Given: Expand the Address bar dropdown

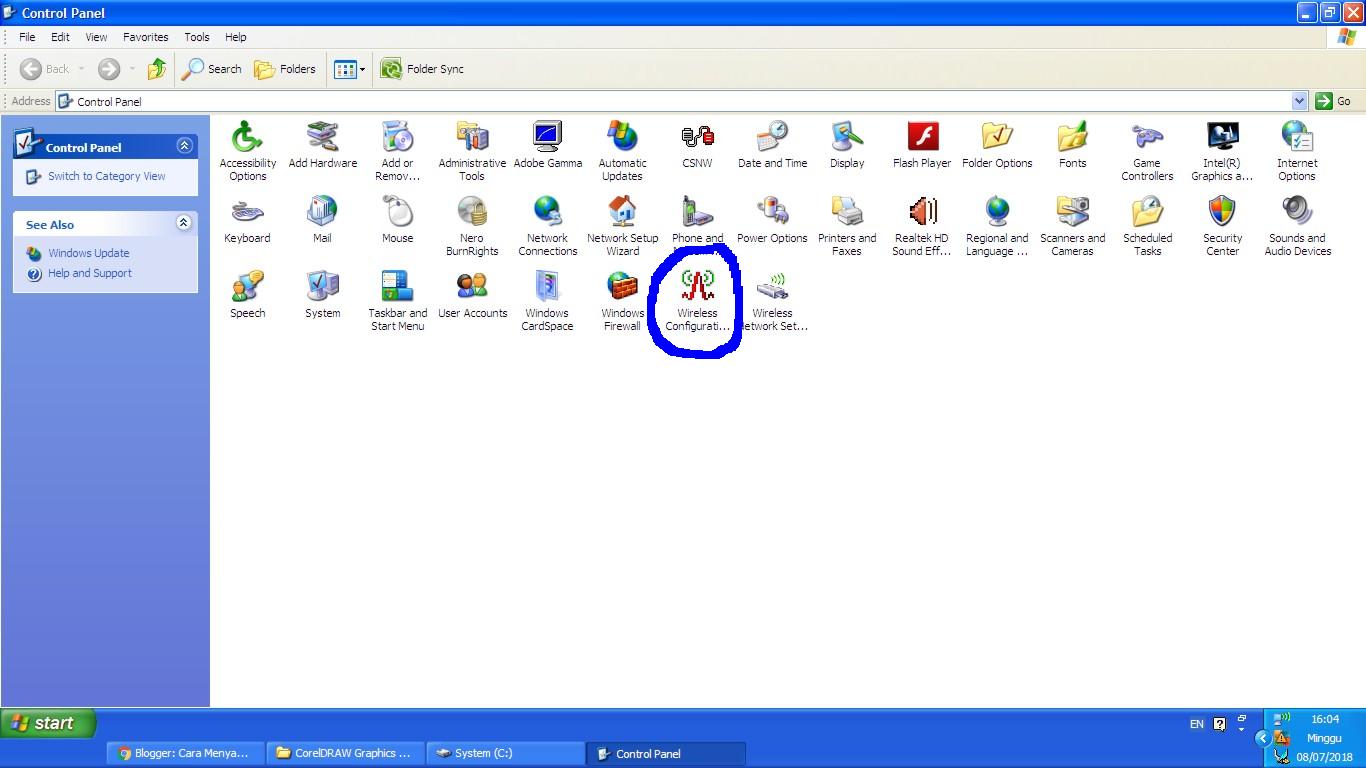Looking at the screenshot, I should (1300, 101).
